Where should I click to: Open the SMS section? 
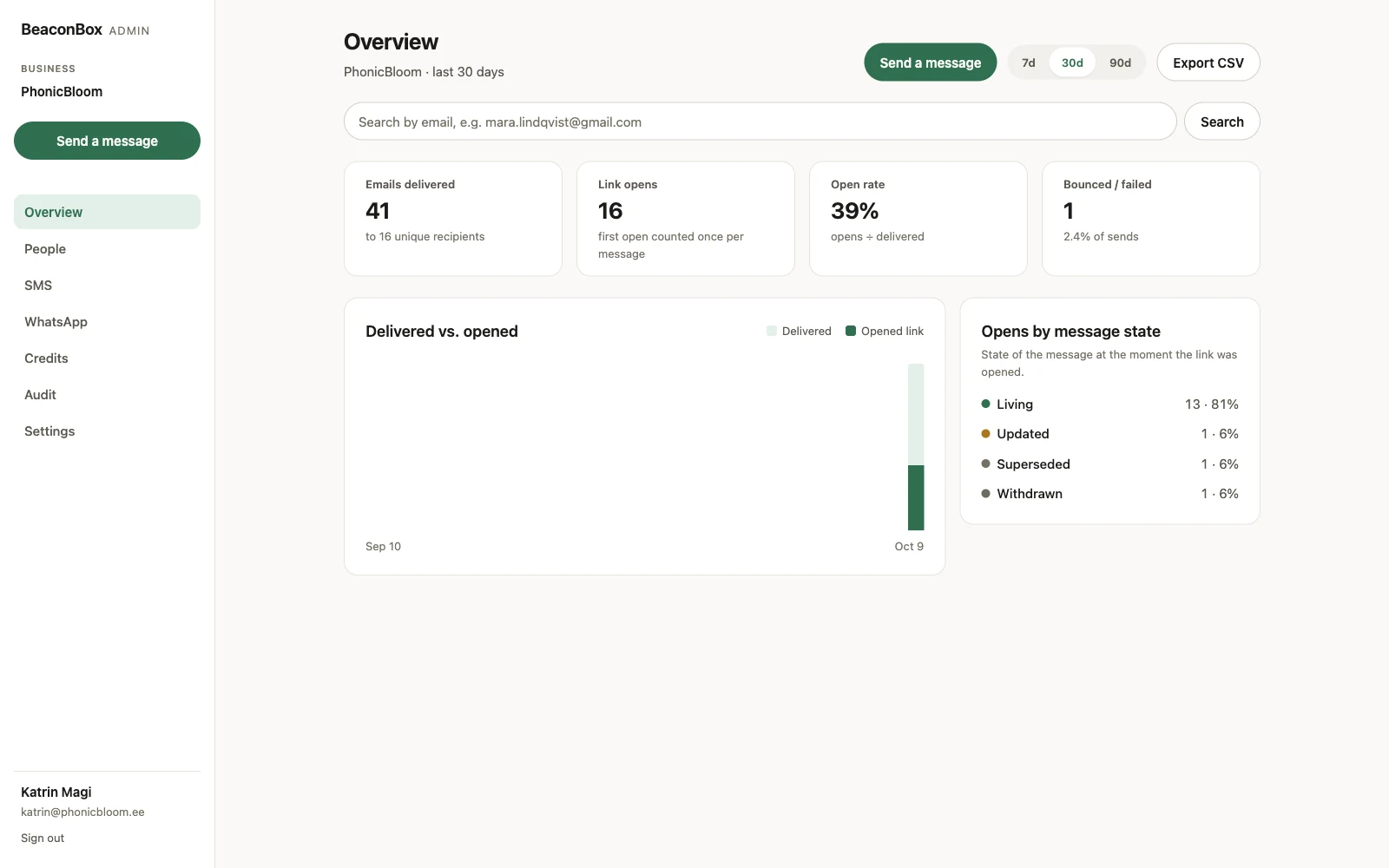(107, 286)
